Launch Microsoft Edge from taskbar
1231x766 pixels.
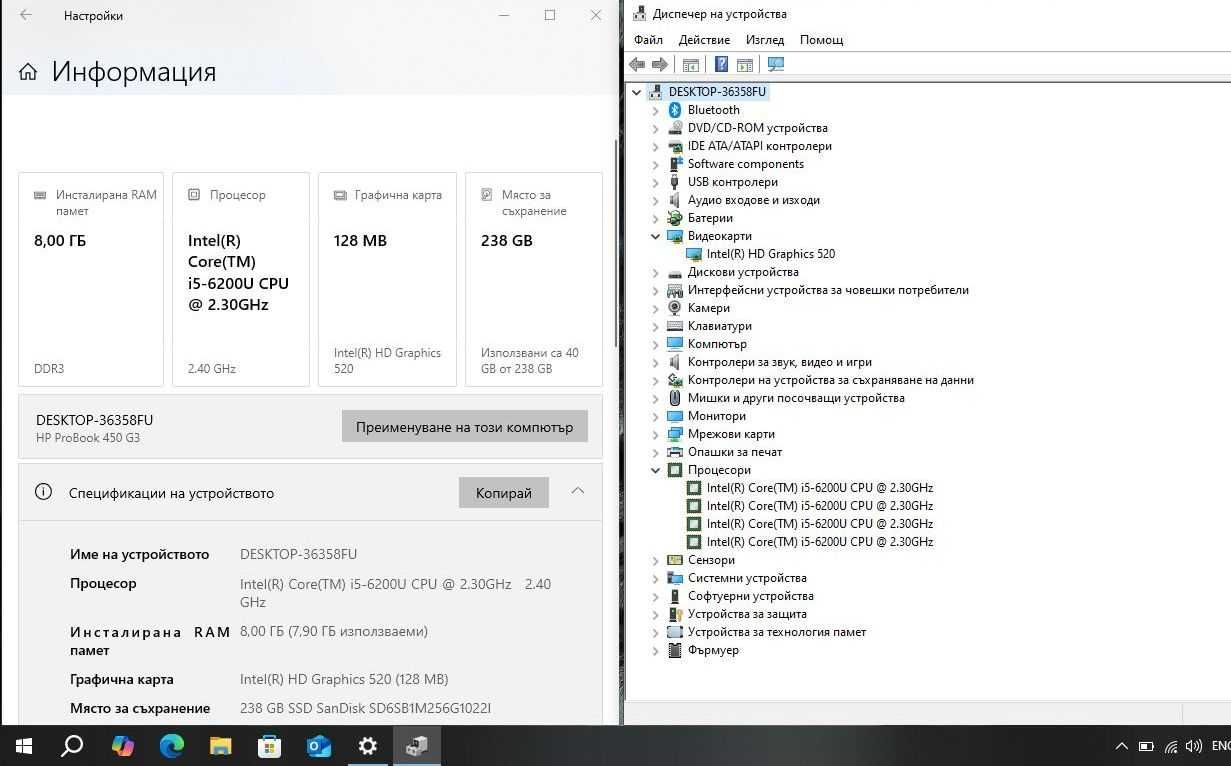(x=172, y=746)
